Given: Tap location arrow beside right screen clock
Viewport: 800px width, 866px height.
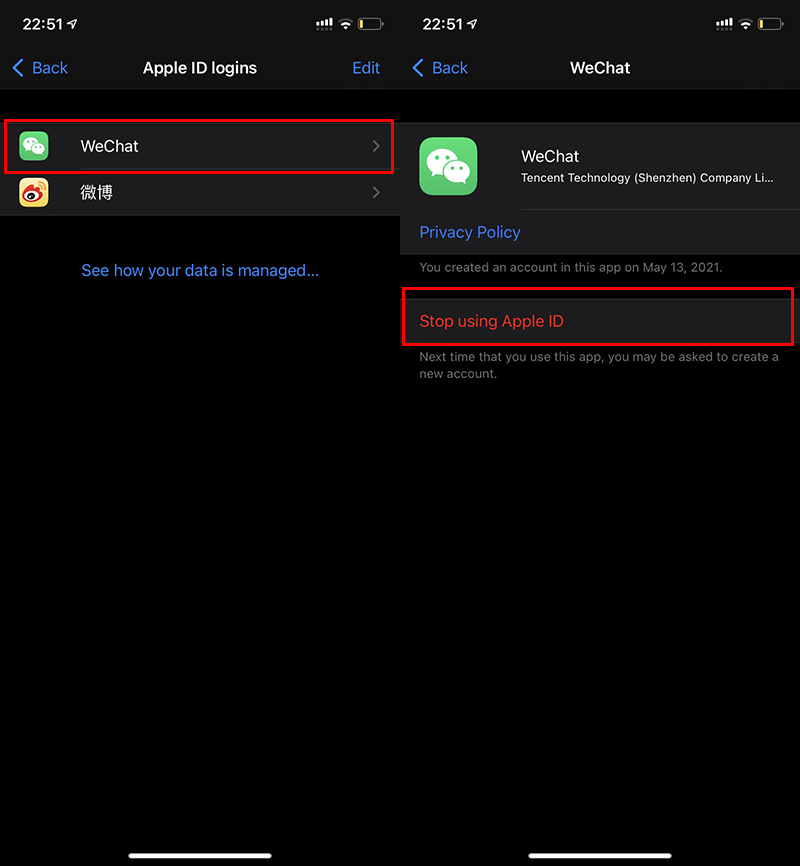Looking at the screenshot, I should click(x=472, y=24).
